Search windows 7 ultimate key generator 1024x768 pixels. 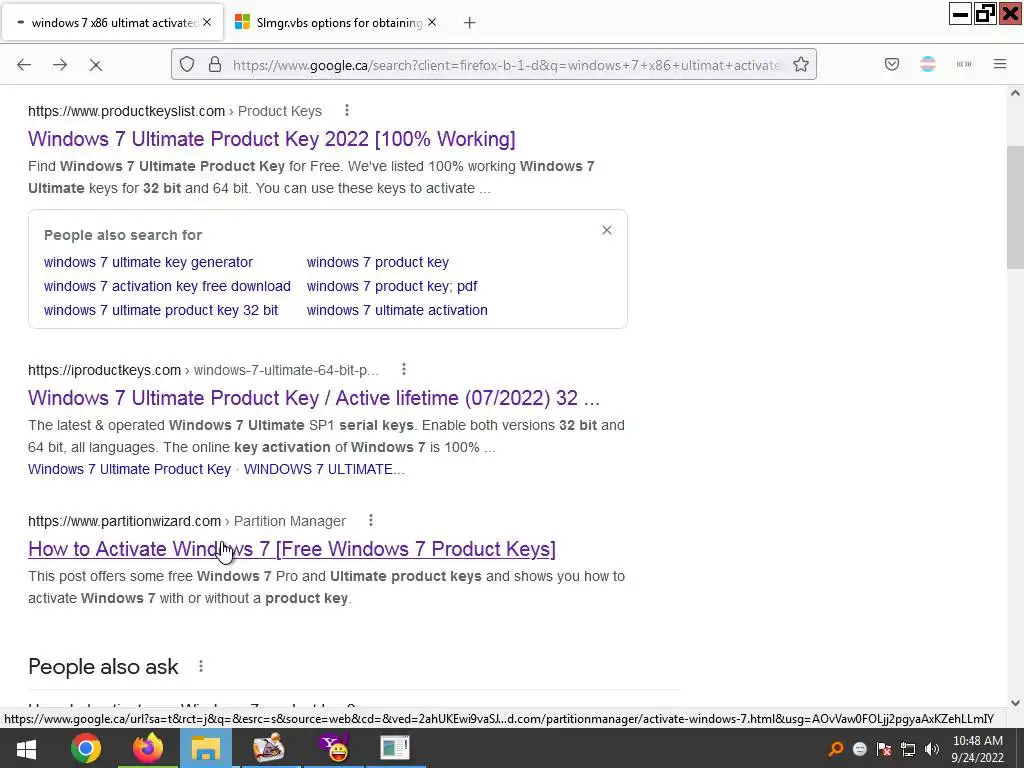click(148, 262)
